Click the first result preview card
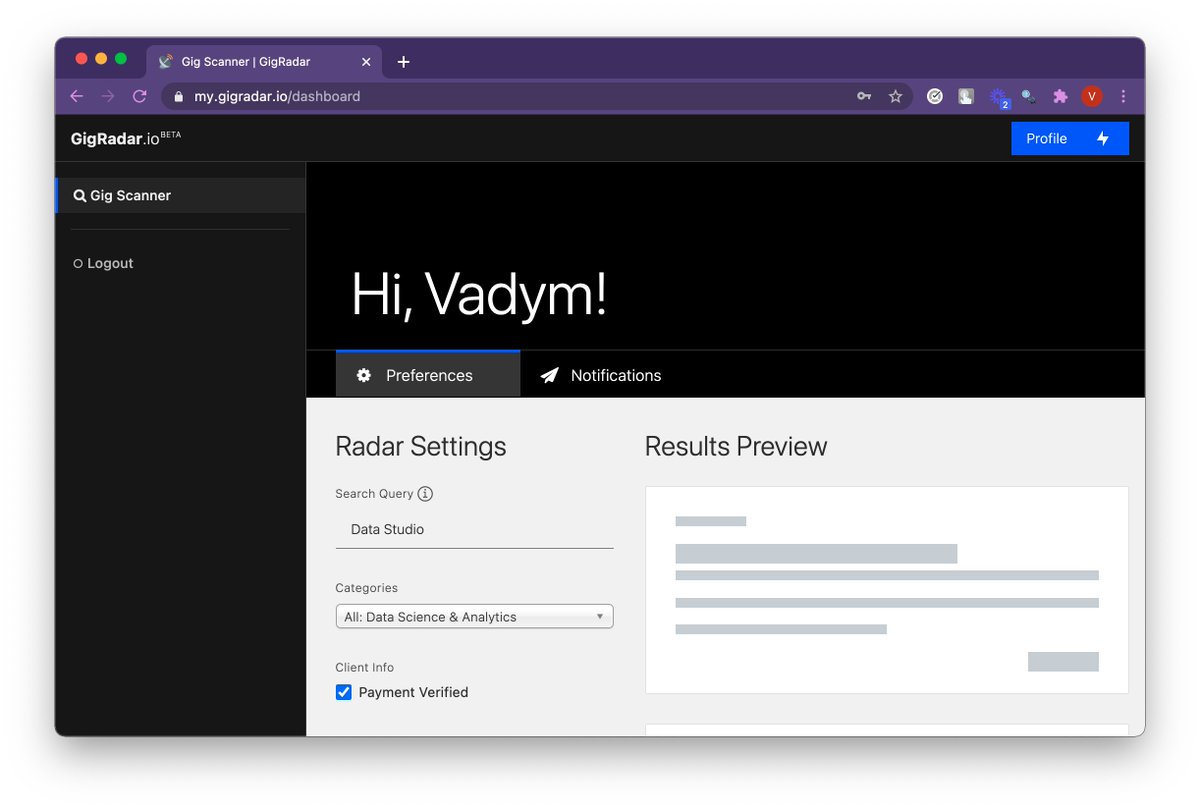This screenshot has width=1200, height=809. pyautogui.click(x=887, y=590)
